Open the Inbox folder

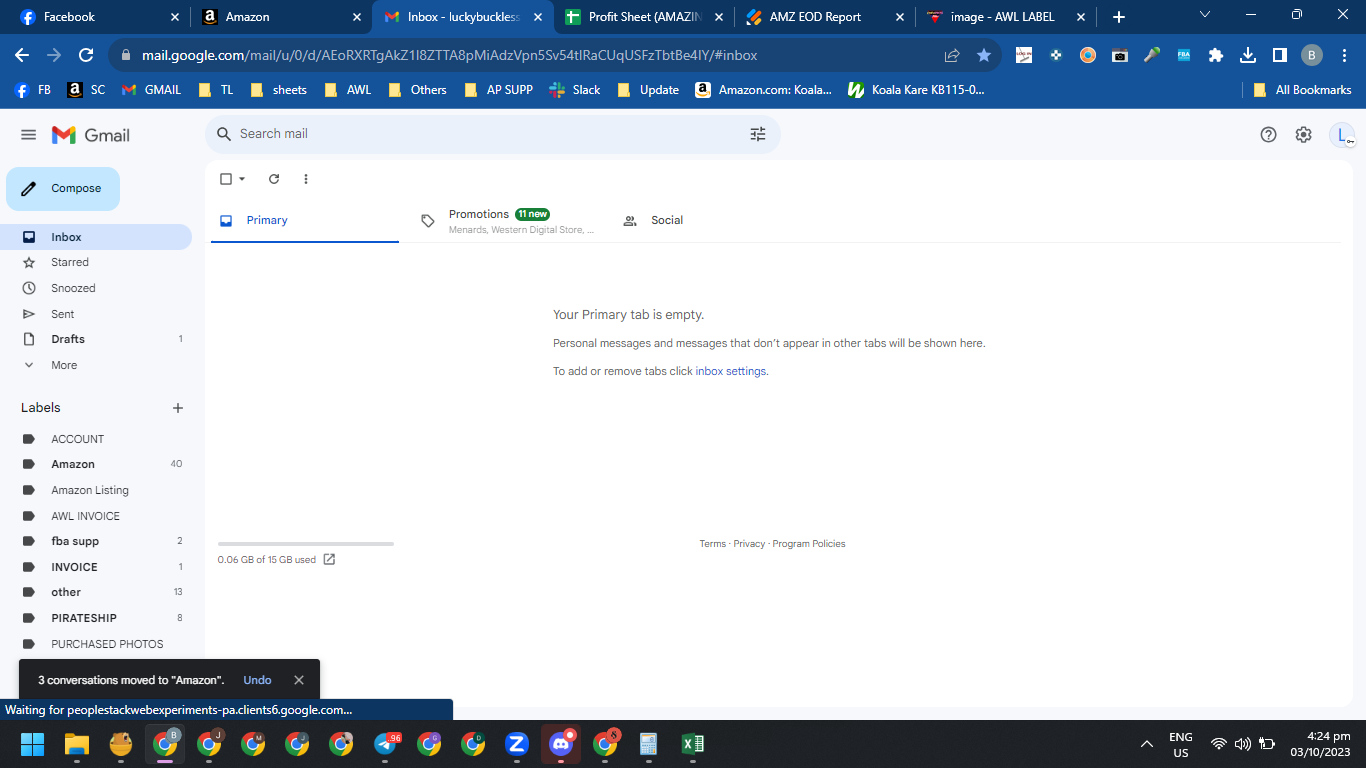coord(96,237)
